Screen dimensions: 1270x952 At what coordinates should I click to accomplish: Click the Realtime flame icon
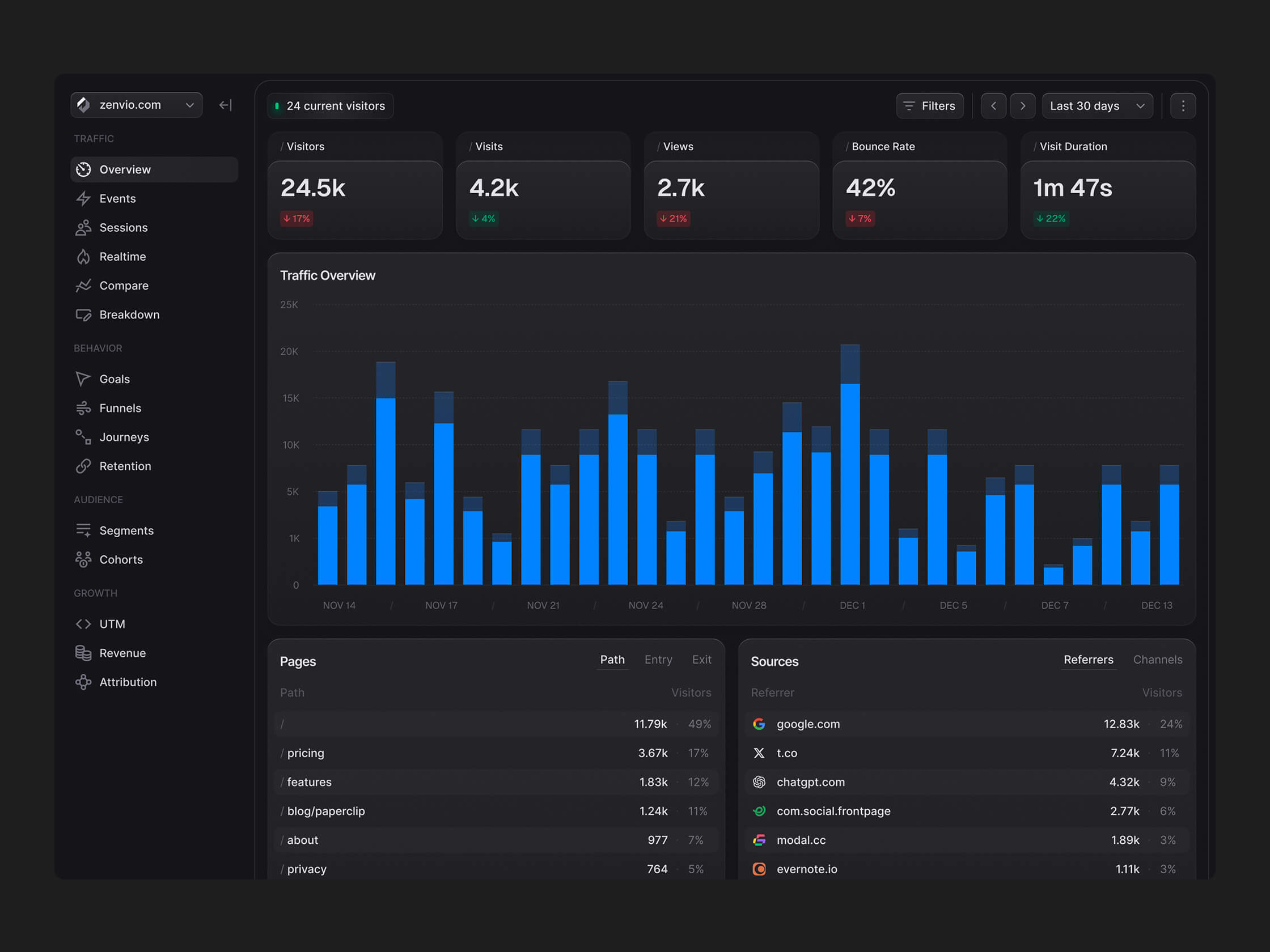pyautogui.click(x=83, y=257)
